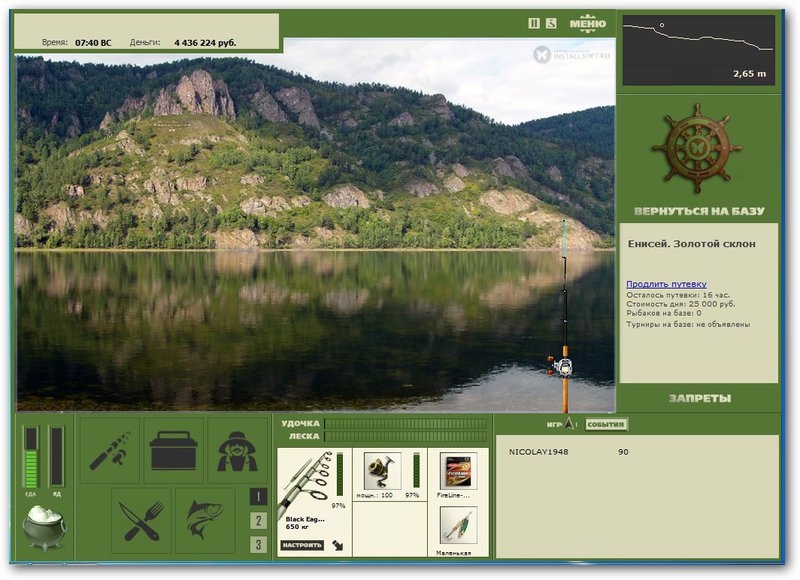Open the fishing rod tackle icon

point(110,450)
